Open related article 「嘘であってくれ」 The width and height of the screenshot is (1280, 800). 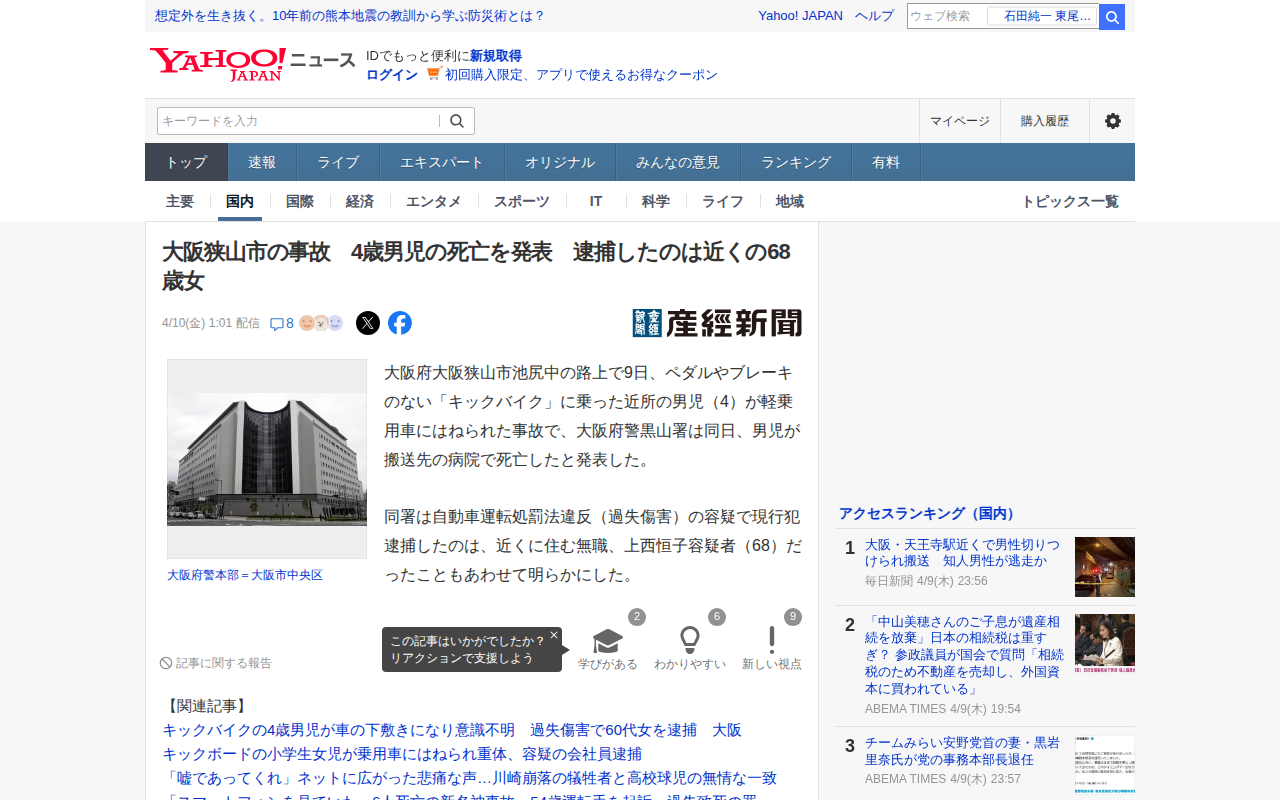[x=469, y=778]
